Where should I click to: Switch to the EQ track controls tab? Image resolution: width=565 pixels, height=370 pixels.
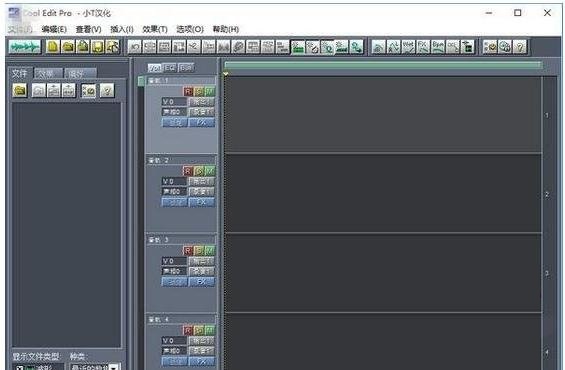(170, 67)
